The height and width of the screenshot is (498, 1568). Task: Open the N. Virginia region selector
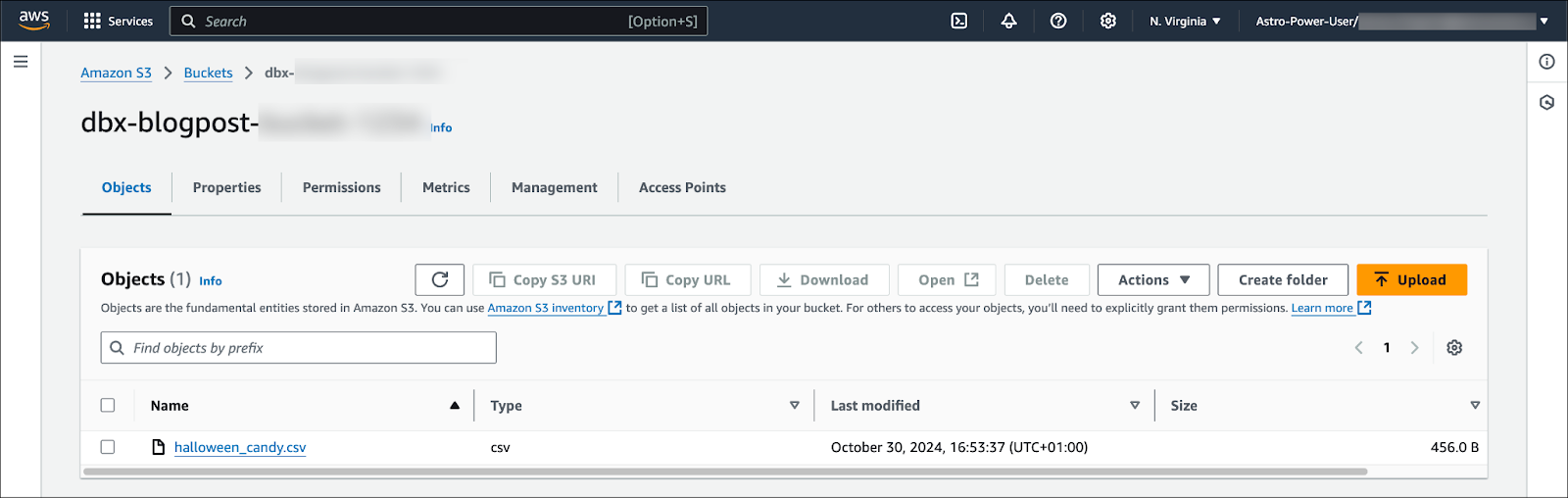[x=1185, y=21]
